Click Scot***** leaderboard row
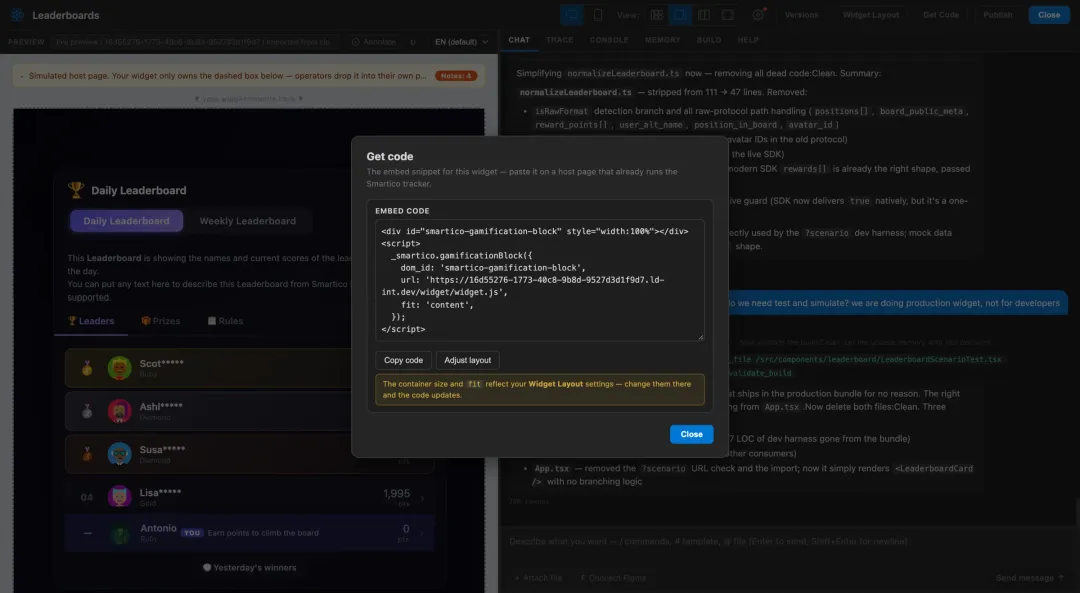Viewport: 1080px width, 593px height. 249,368
